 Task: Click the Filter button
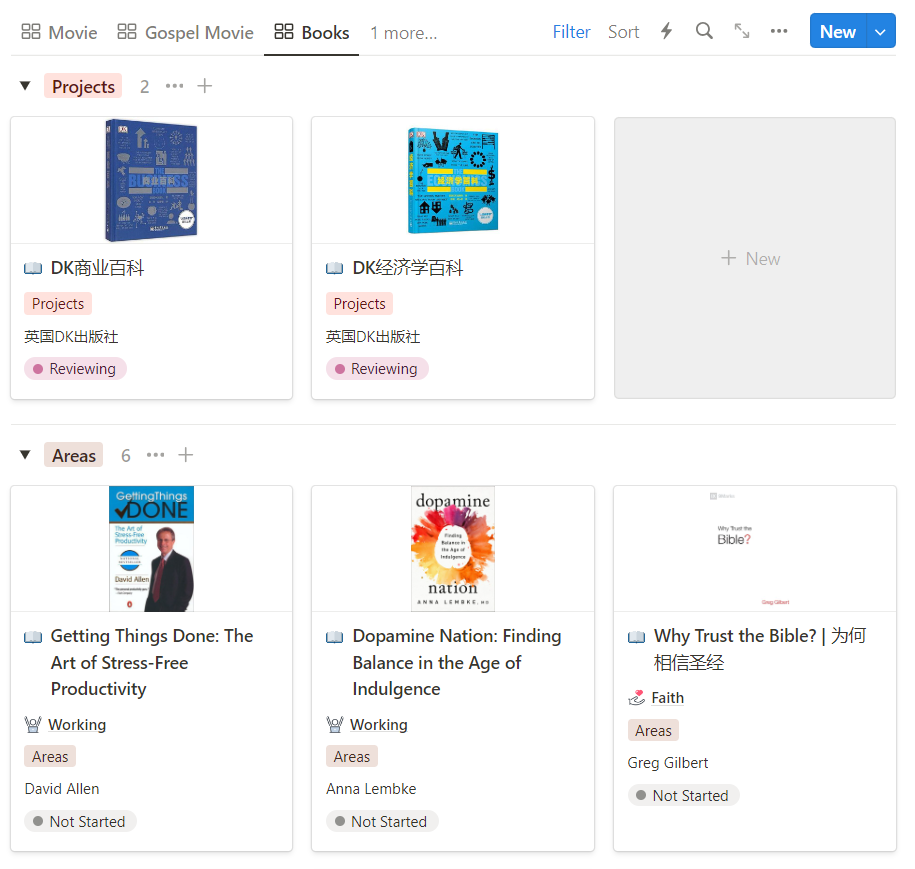pyautogui.click(x=571, y=32)
